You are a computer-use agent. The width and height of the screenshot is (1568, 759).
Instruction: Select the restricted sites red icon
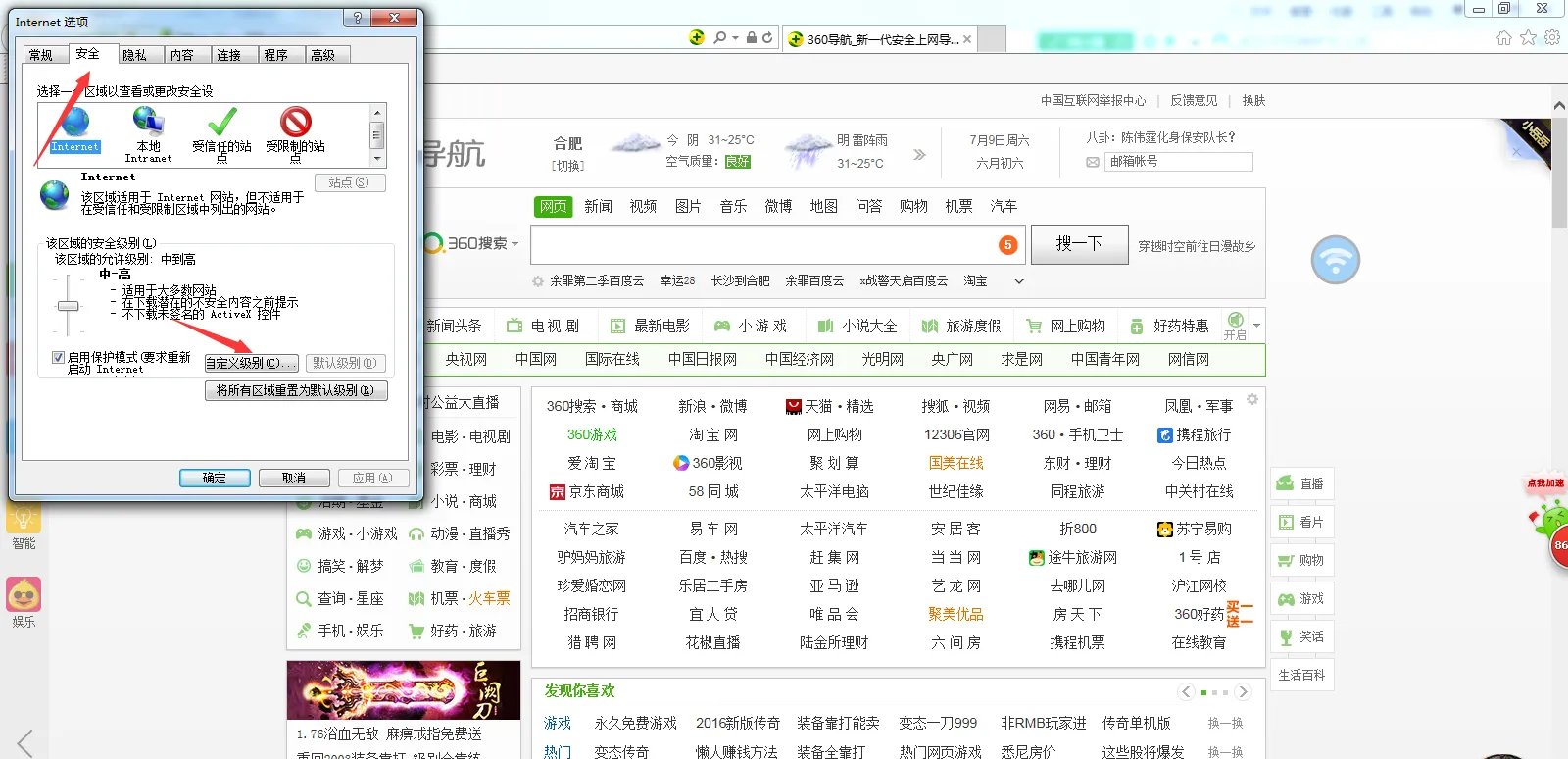coord(295,122)
